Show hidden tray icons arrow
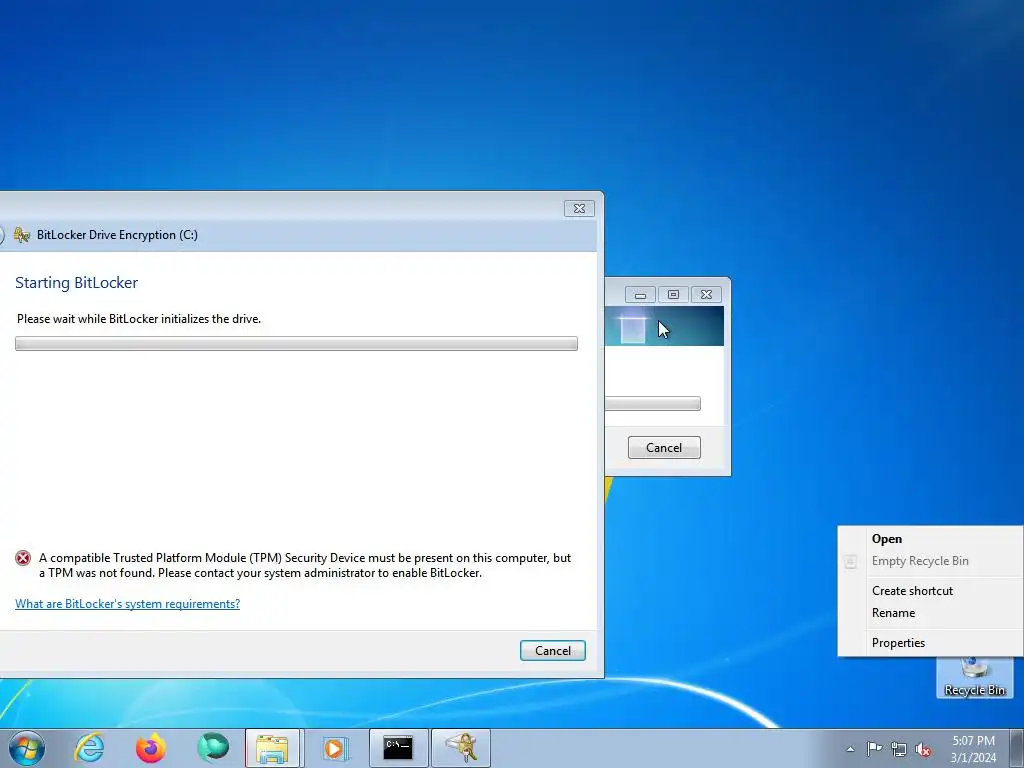Image resolution: width=1024 pixels, height=768 pixels. [x=850, y=749]
